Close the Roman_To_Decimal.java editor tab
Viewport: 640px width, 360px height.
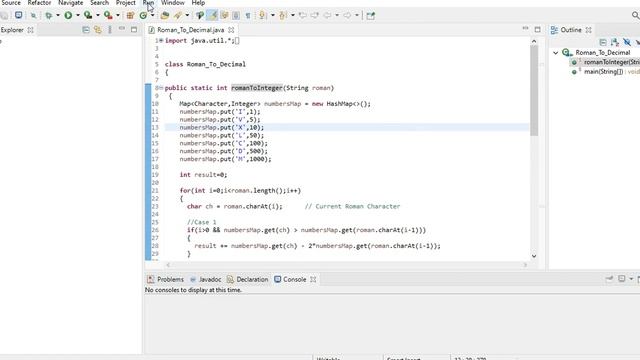(x=231, y=30)
